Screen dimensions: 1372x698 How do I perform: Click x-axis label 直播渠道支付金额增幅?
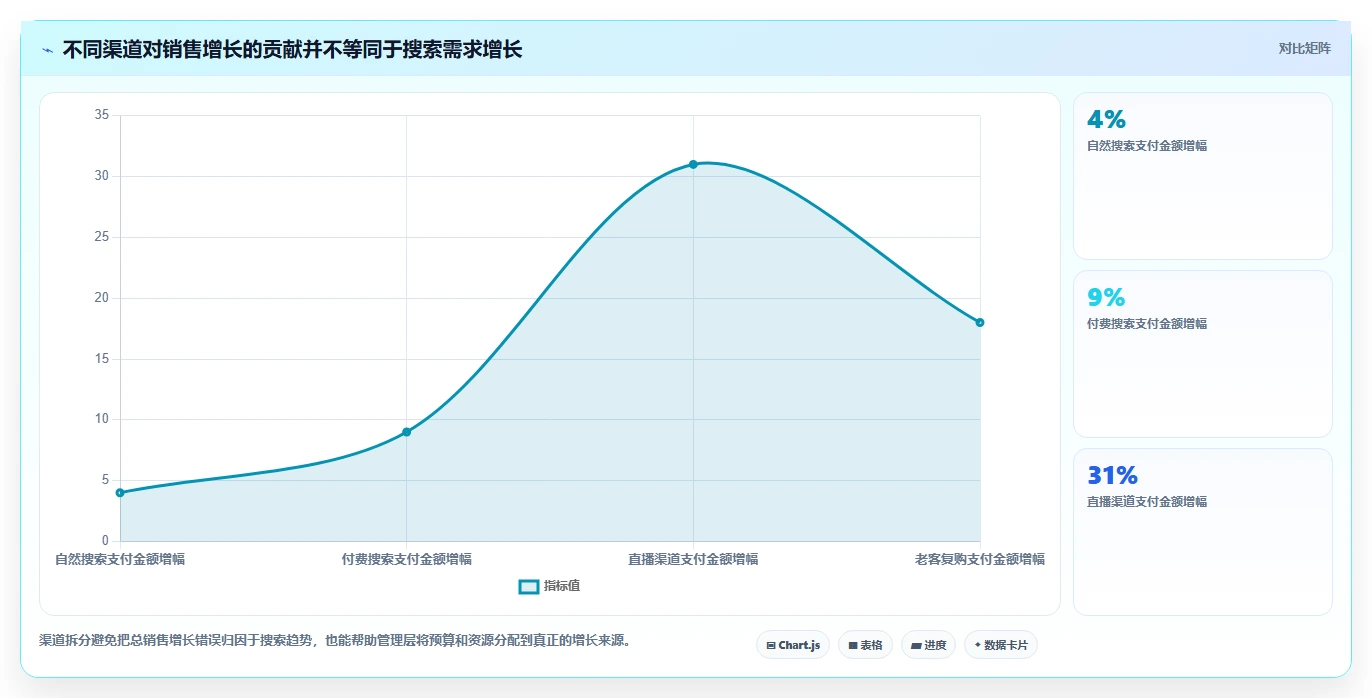tap(693, 559)
